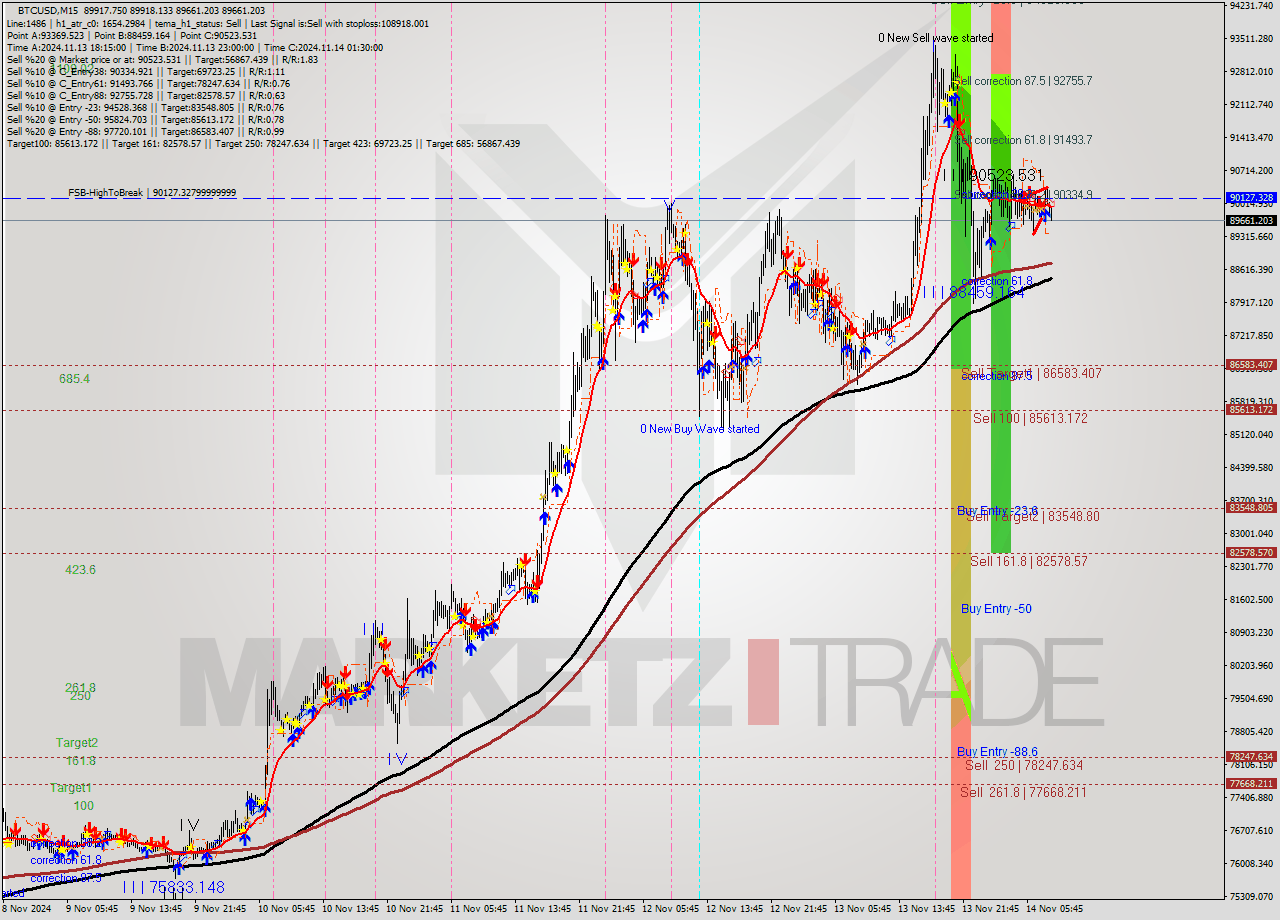Click the 89661.203 current price tag
1280x920 pixels.
click(x=1251, y=220)
